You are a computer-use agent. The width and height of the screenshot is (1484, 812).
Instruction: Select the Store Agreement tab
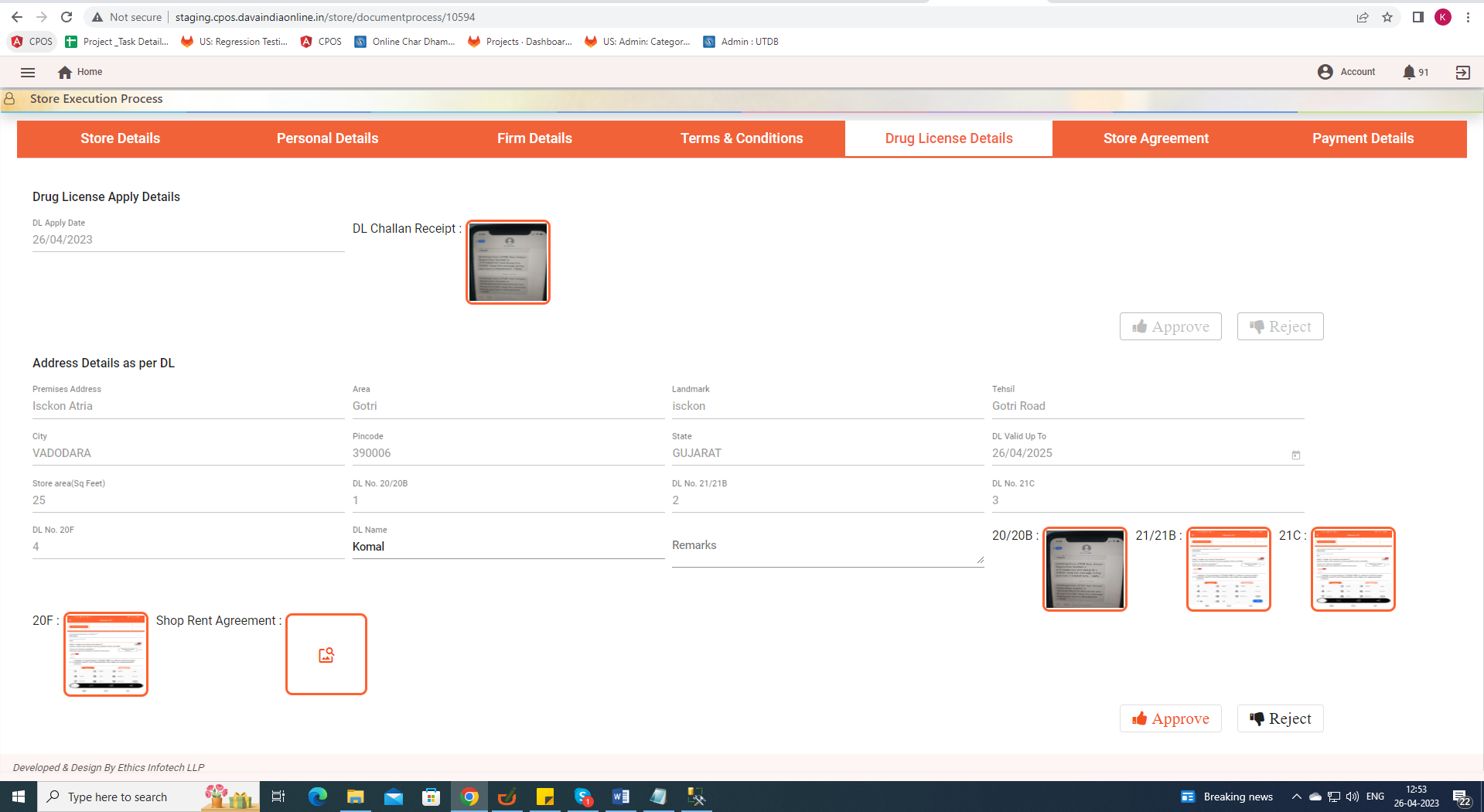point(1155,138)
